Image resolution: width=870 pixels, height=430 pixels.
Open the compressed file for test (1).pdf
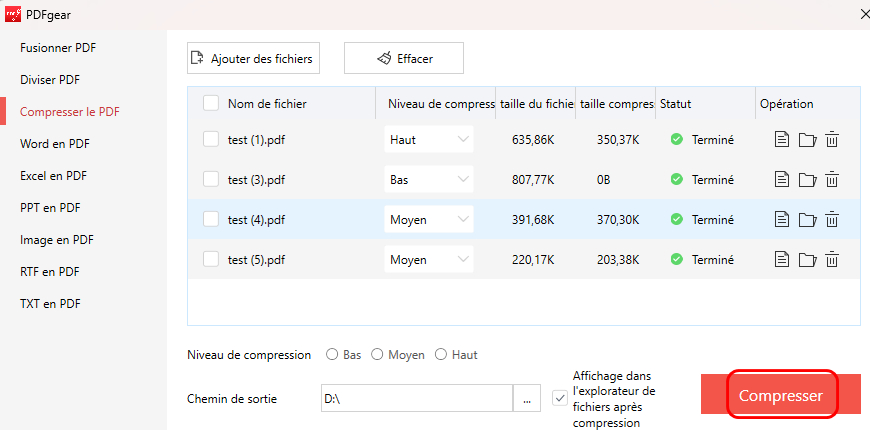point(782,140)
